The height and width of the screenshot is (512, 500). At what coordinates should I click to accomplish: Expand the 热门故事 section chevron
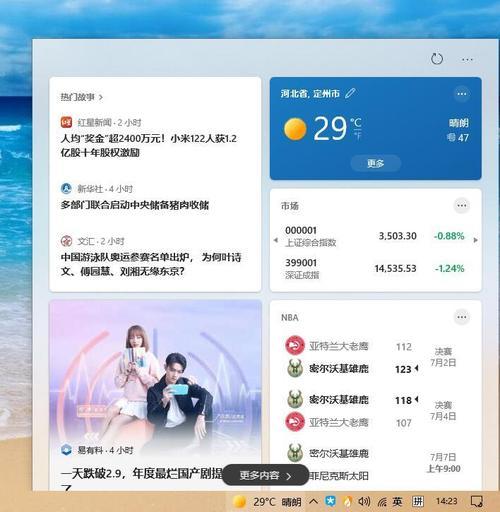101,97
